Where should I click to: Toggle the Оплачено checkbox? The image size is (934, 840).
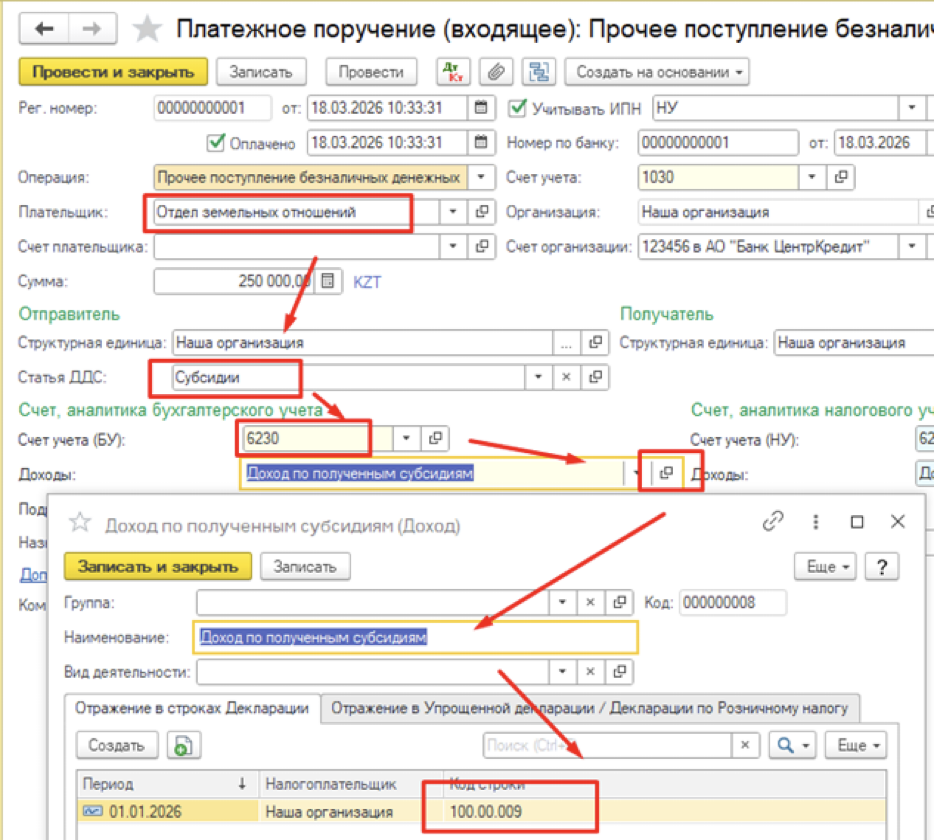[x=214, y=143]
